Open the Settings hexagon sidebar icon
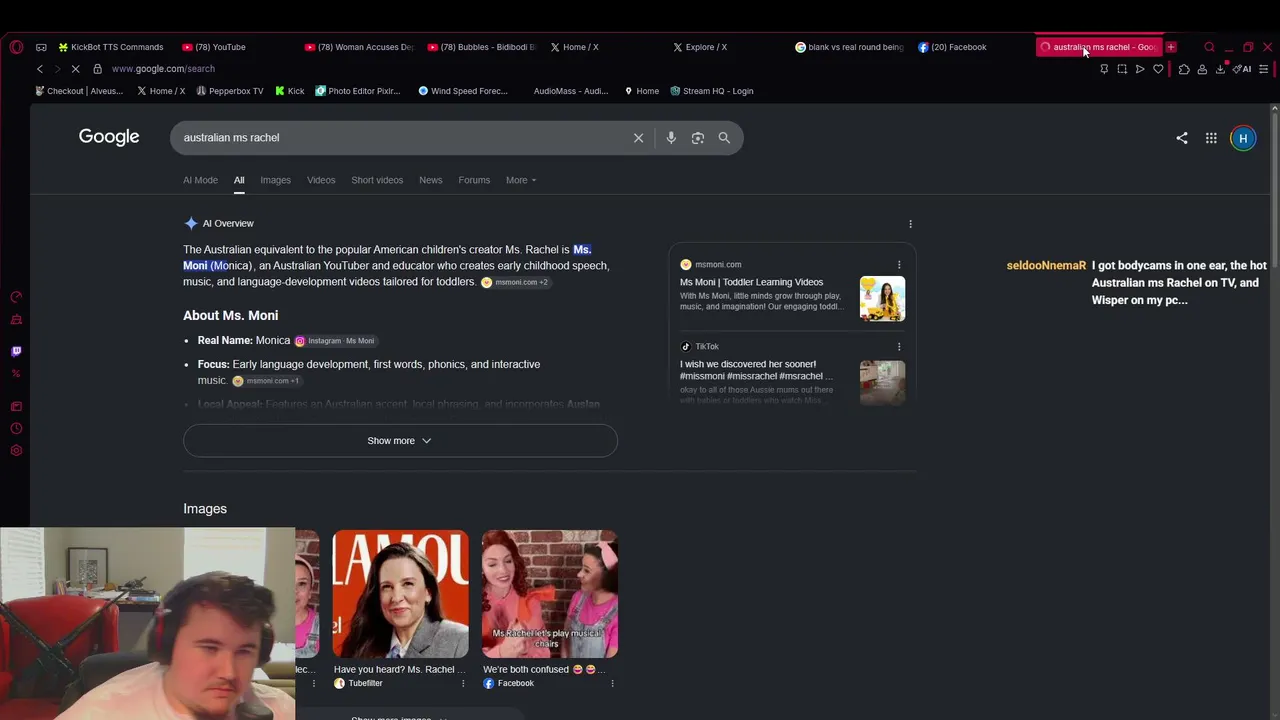Image resolution: width=1280 pixels, height=720 pixels. 16,450
